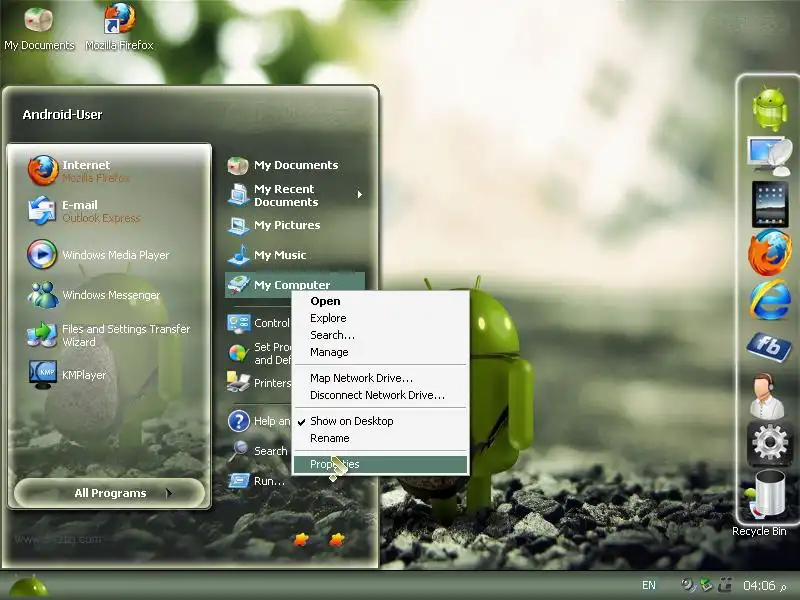
Task: Click the right orange star button
Action: 337,539
